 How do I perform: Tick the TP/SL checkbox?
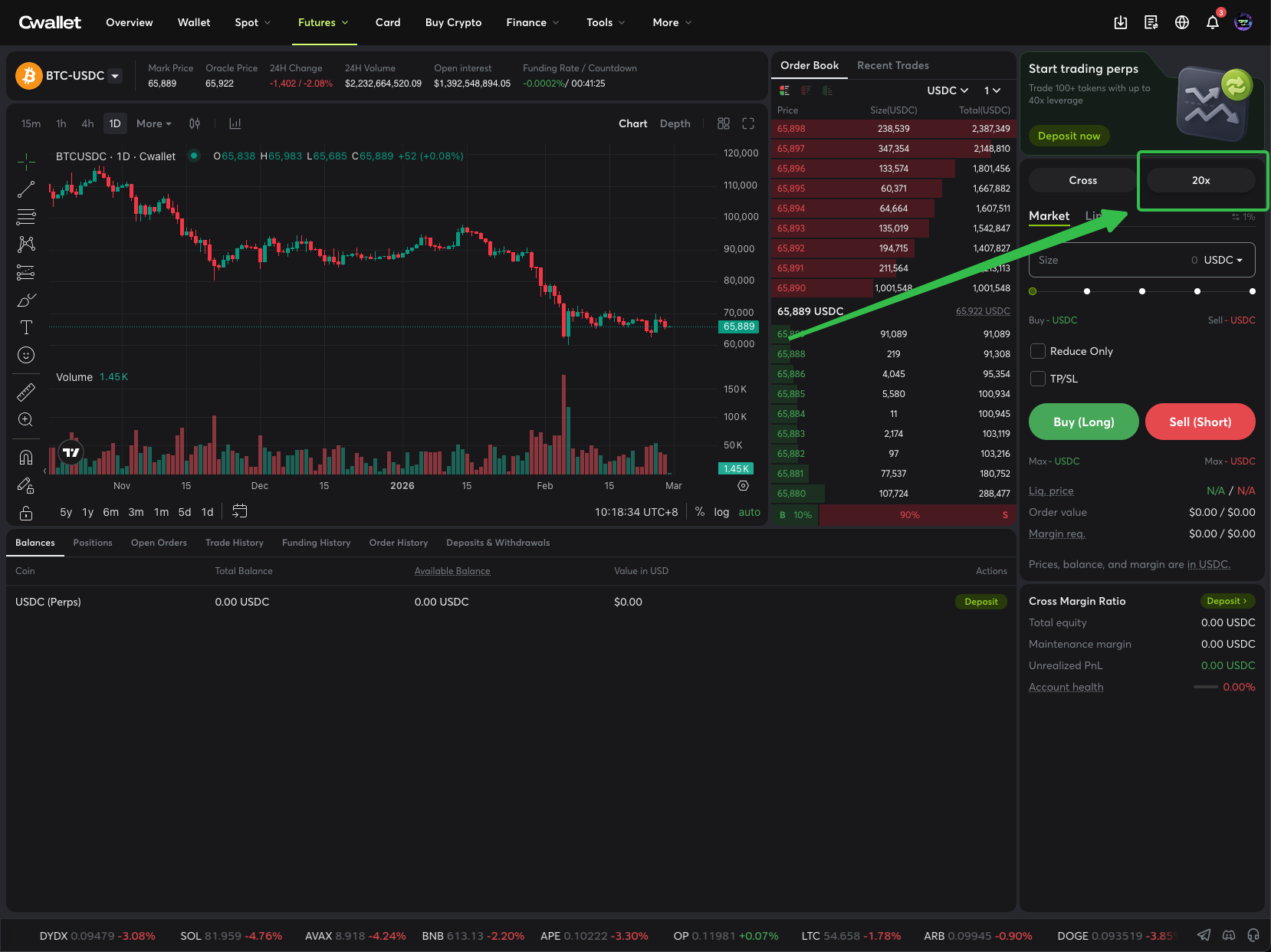point(1038,379)
